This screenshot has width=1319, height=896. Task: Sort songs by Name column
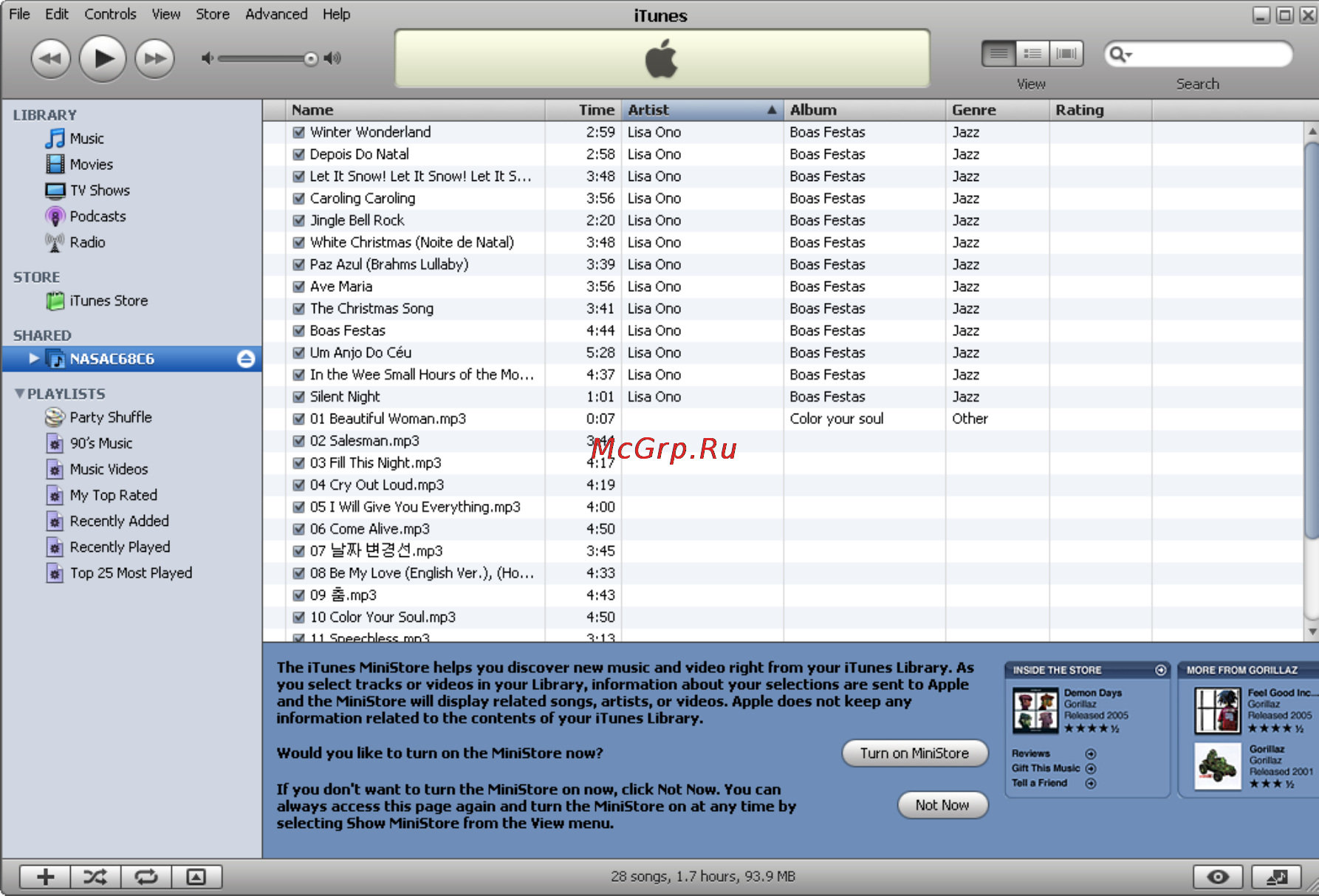click(x=415, y=110)
